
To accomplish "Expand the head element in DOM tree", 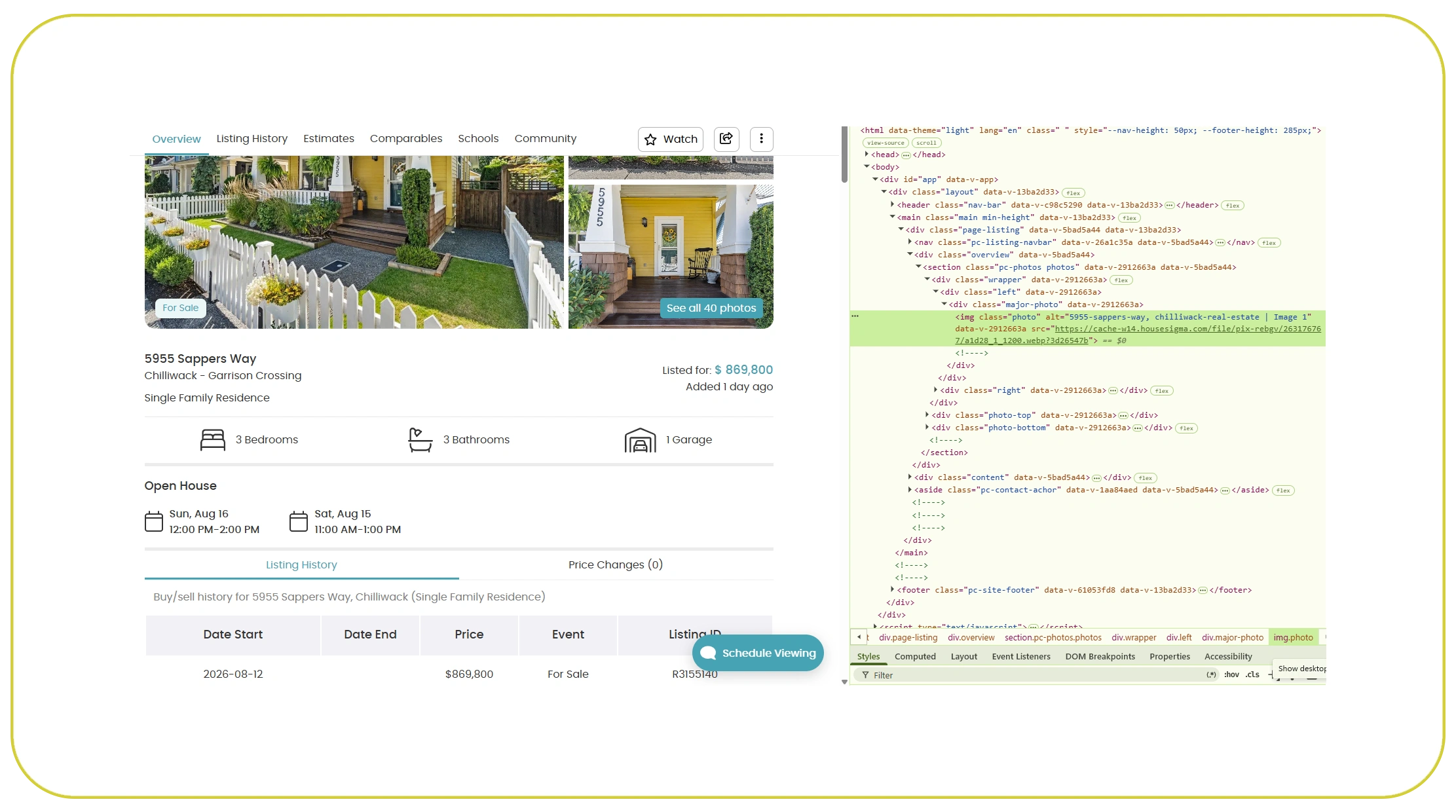I will pos(867,155).
